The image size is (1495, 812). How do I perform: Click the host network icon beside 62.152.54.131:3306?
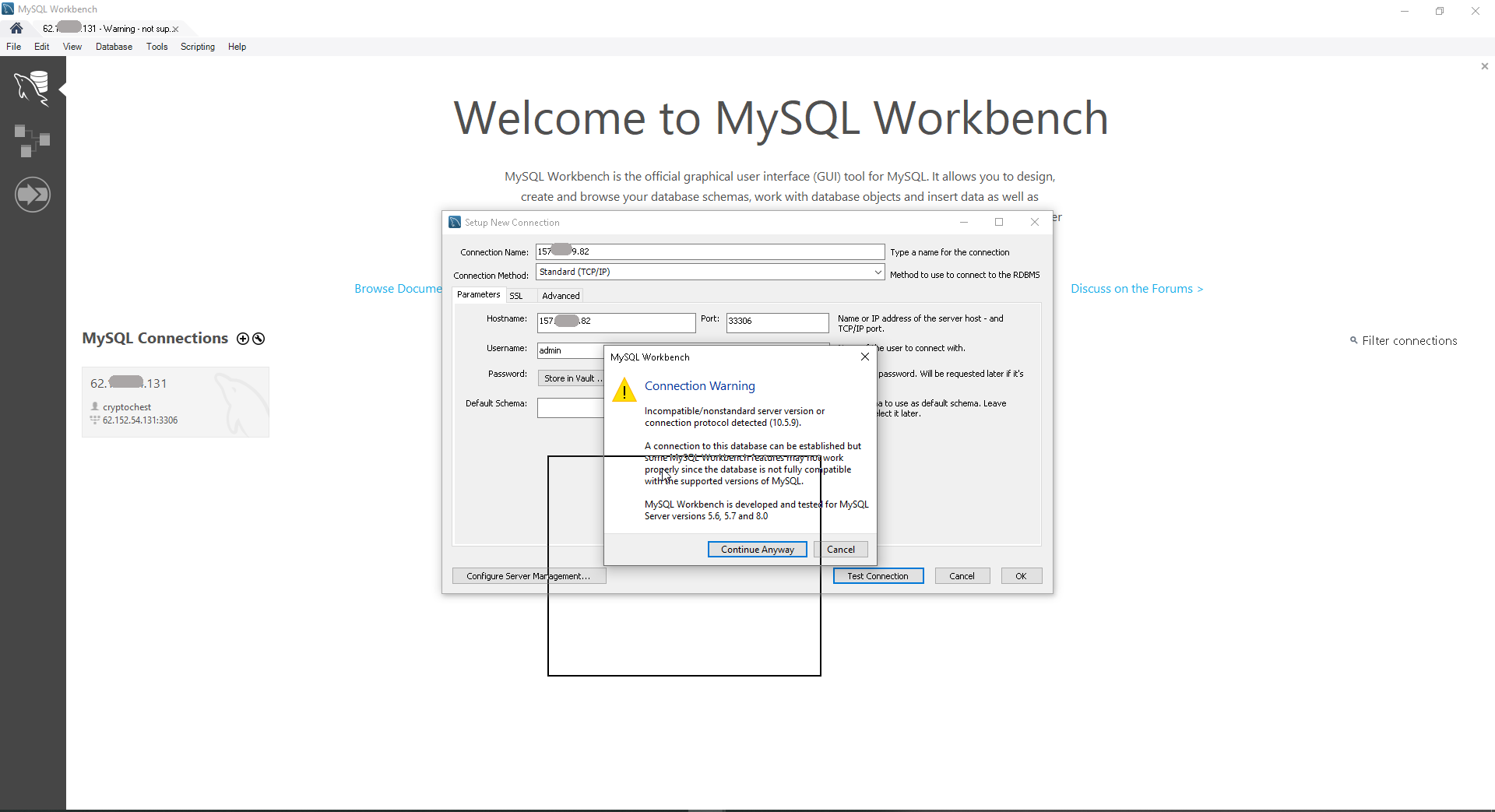coord(95,420)
